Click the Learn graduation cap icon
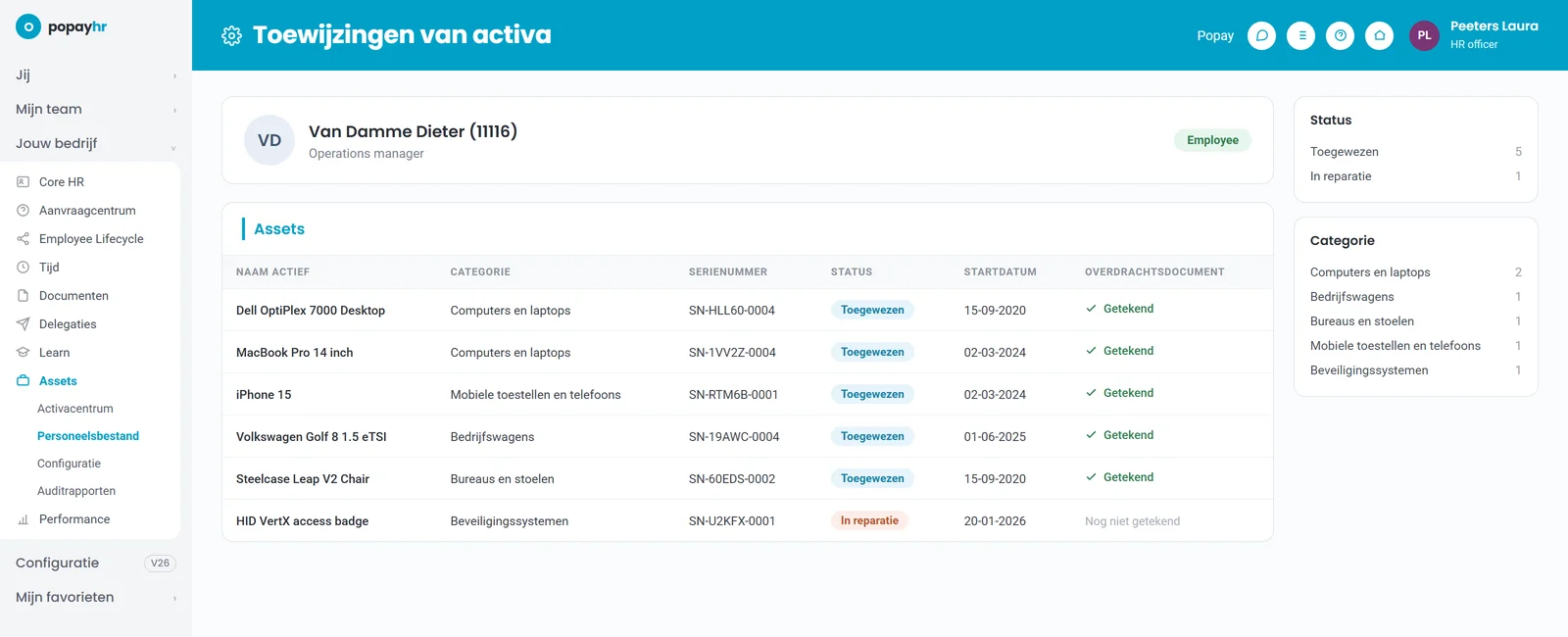 pyautogui.click(x=24, y=353)
